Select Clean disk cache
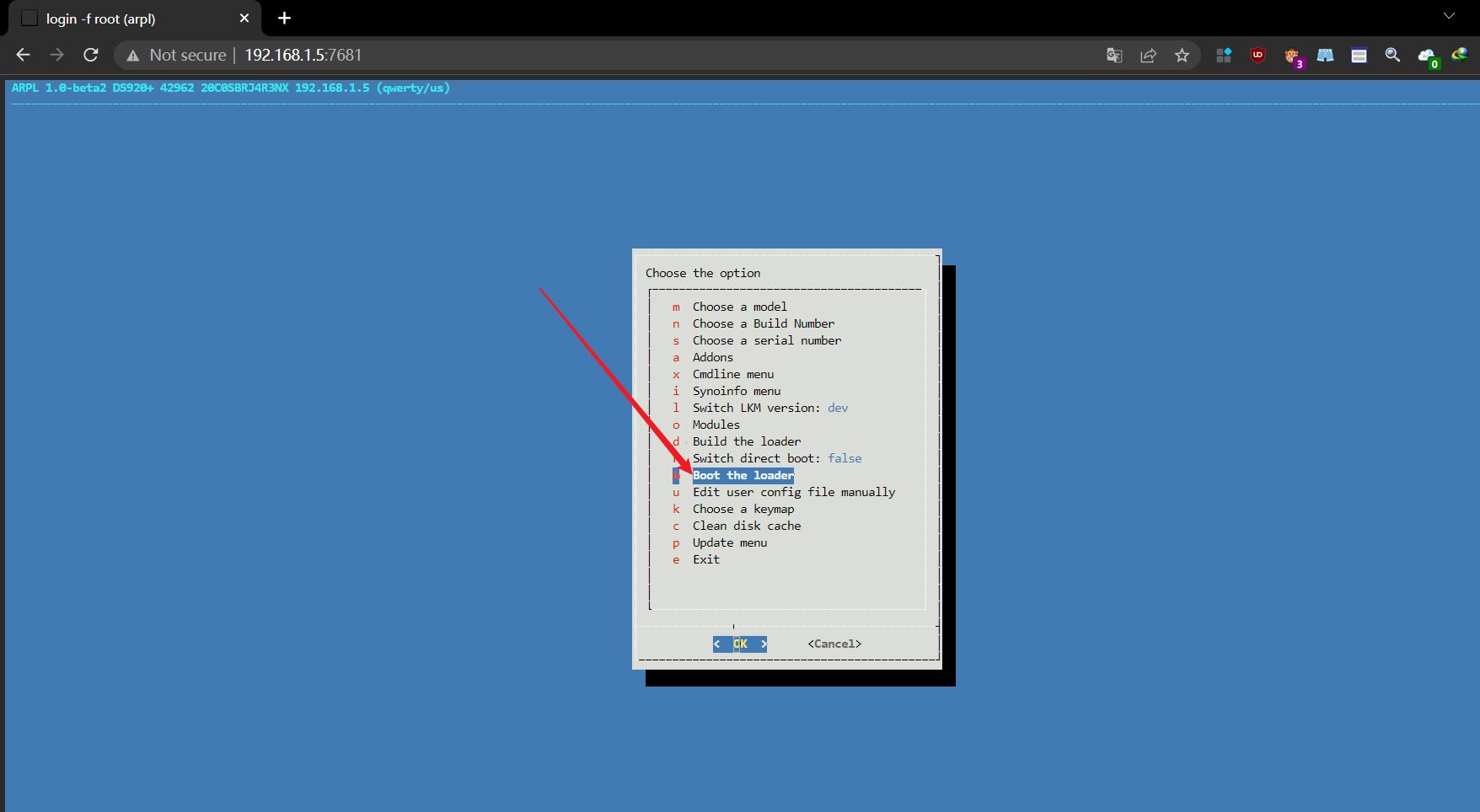 coord(746,526)
